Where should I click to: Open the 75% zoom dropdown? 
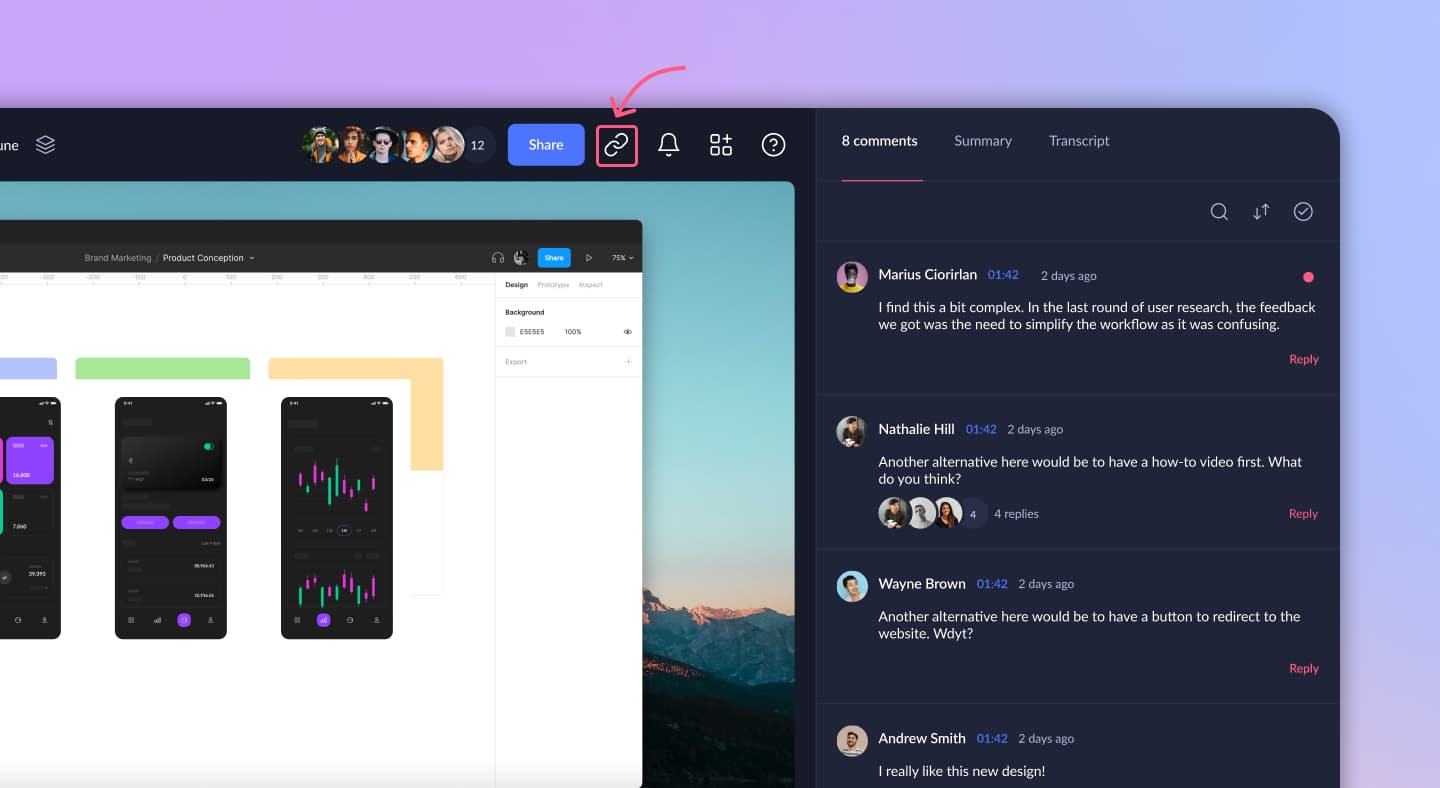(623, 258)
